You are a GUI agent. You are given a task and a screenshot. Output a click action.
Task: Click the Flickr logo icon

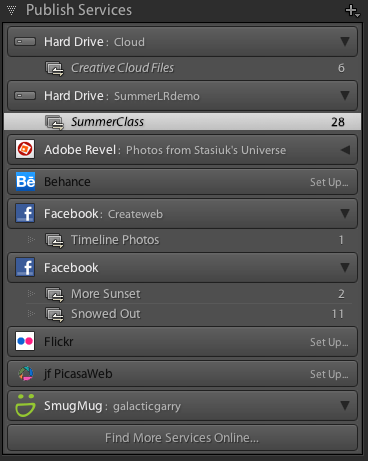pos(25,341)
